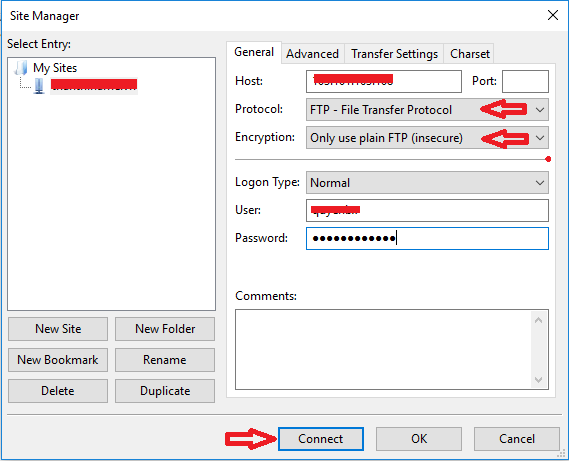The height and width of the screenshot is (461, 569).
Task: Switch to the Charset tab
Action: (470, 54)
